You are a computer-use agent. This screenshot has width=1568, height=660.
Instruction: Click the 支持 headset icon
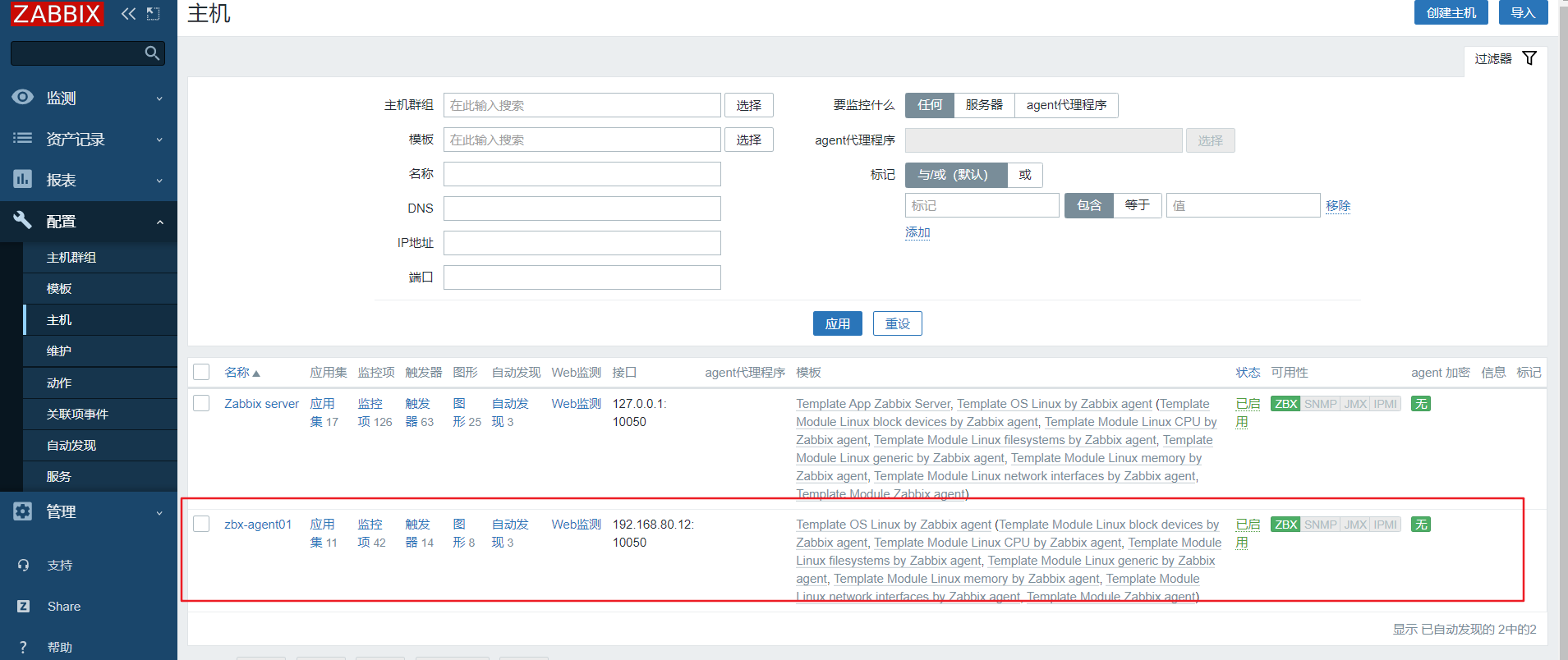click(23, 565)
